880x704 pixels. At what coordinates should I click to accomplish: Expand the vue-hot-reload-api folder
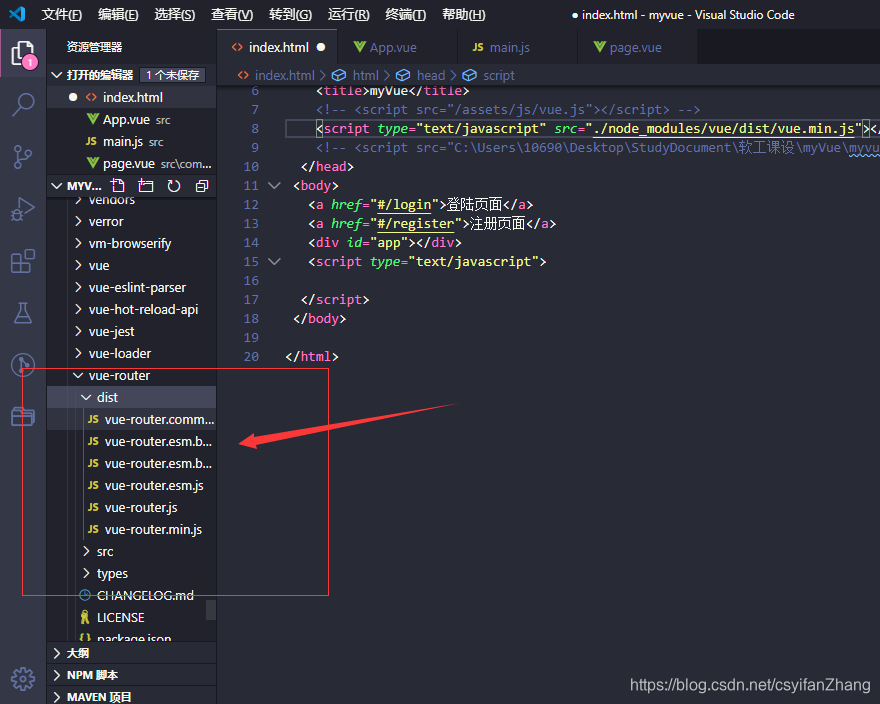click(x=131, y=309)
